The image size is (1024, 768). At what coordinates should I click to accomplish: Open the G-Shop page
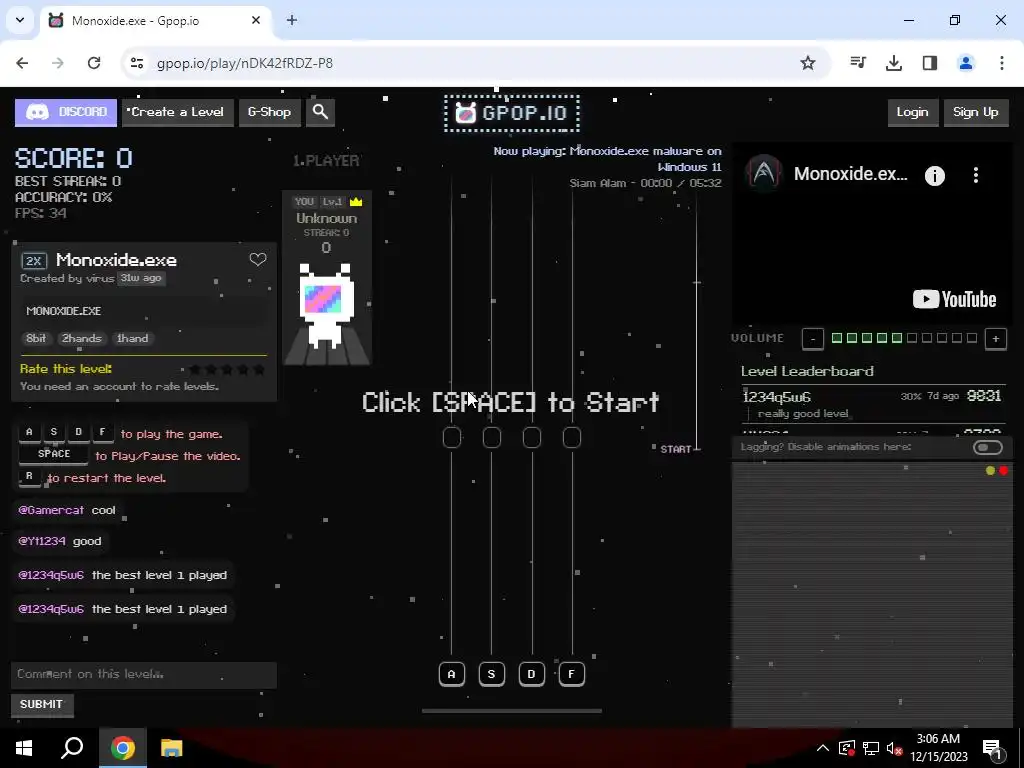coord(269,112)
